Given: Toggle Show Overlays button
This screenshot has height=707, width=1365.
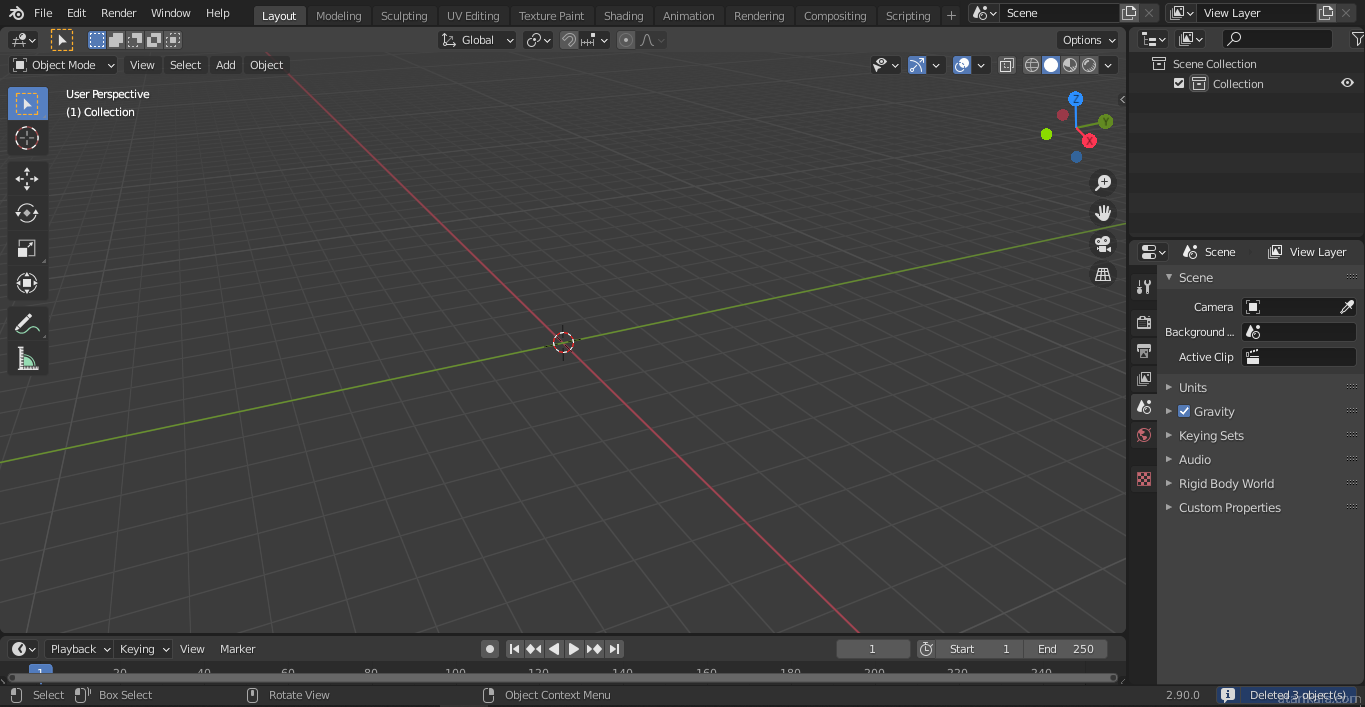Looking at the screenshot, I should 962,65.
